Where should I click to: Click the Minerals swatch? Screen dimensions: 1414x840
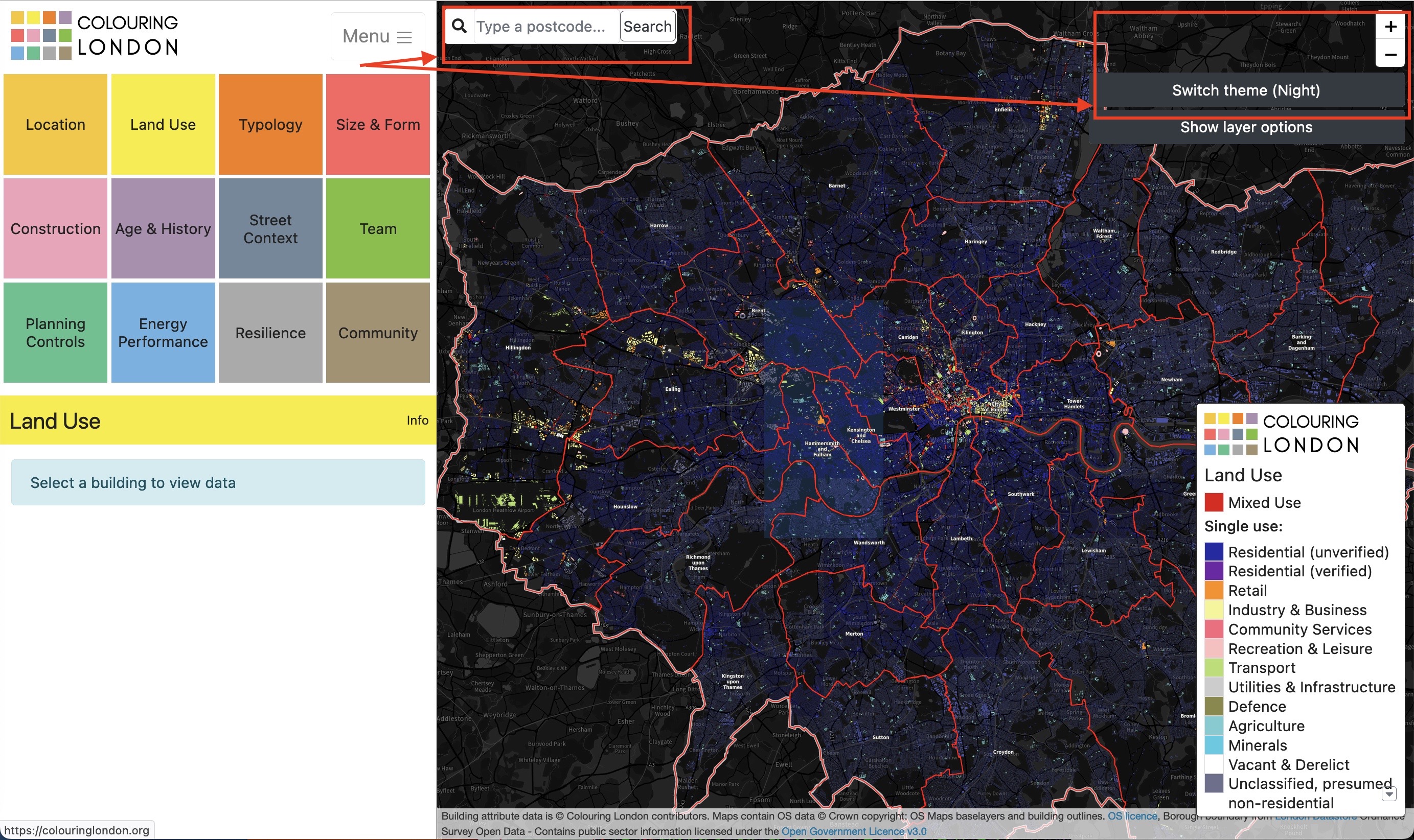coord(1214,745)
